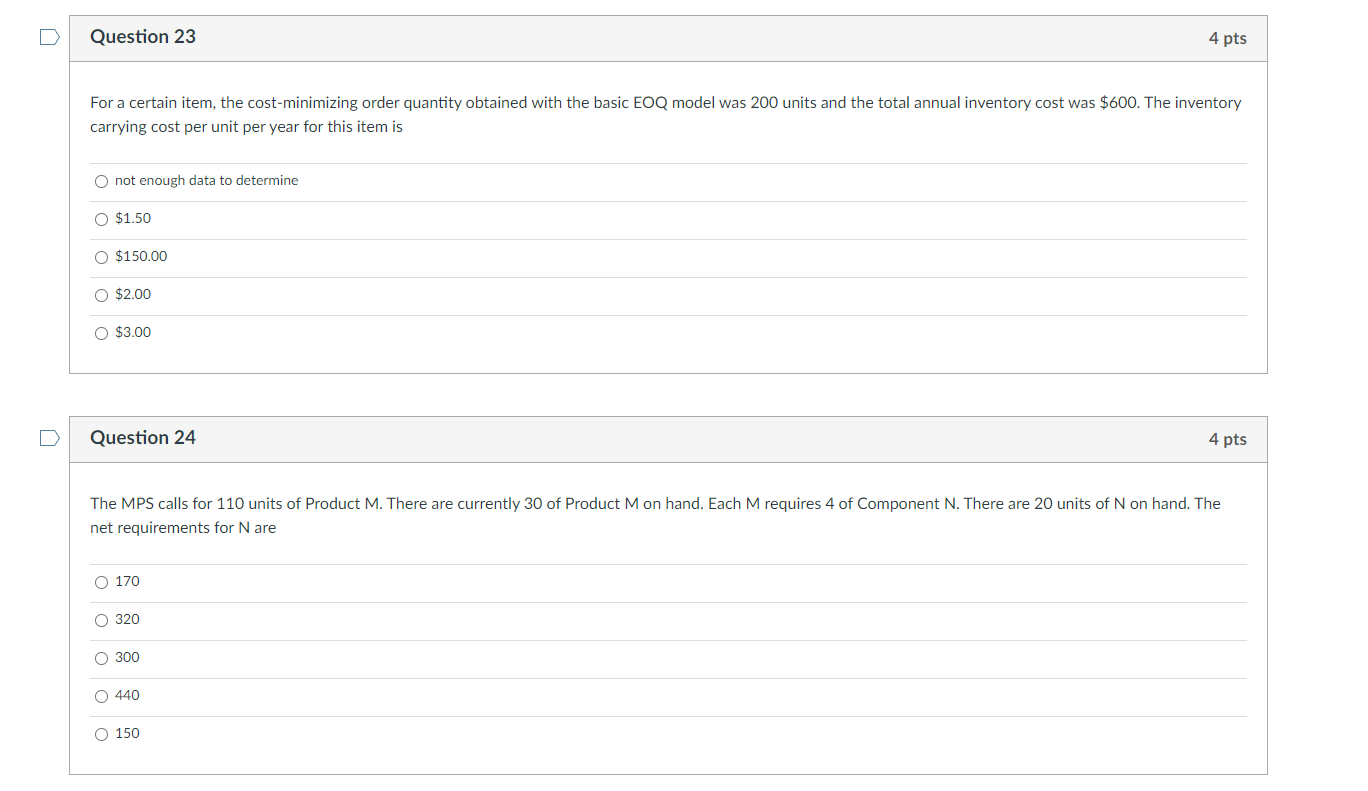Click the flag icon beside Question 24
The width and height of the screenshot is (1368, 791).
[49, 437]
